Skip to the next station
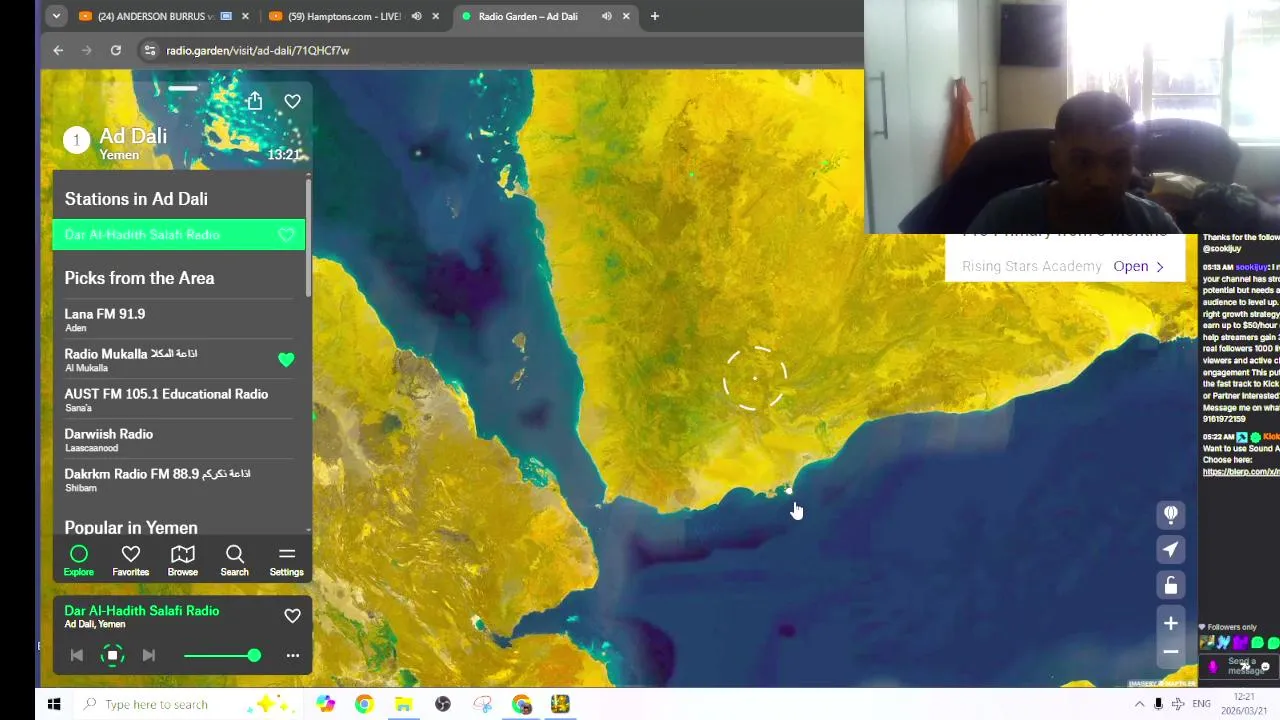Viewport: 1280px width, 720px height. point(149,656)
